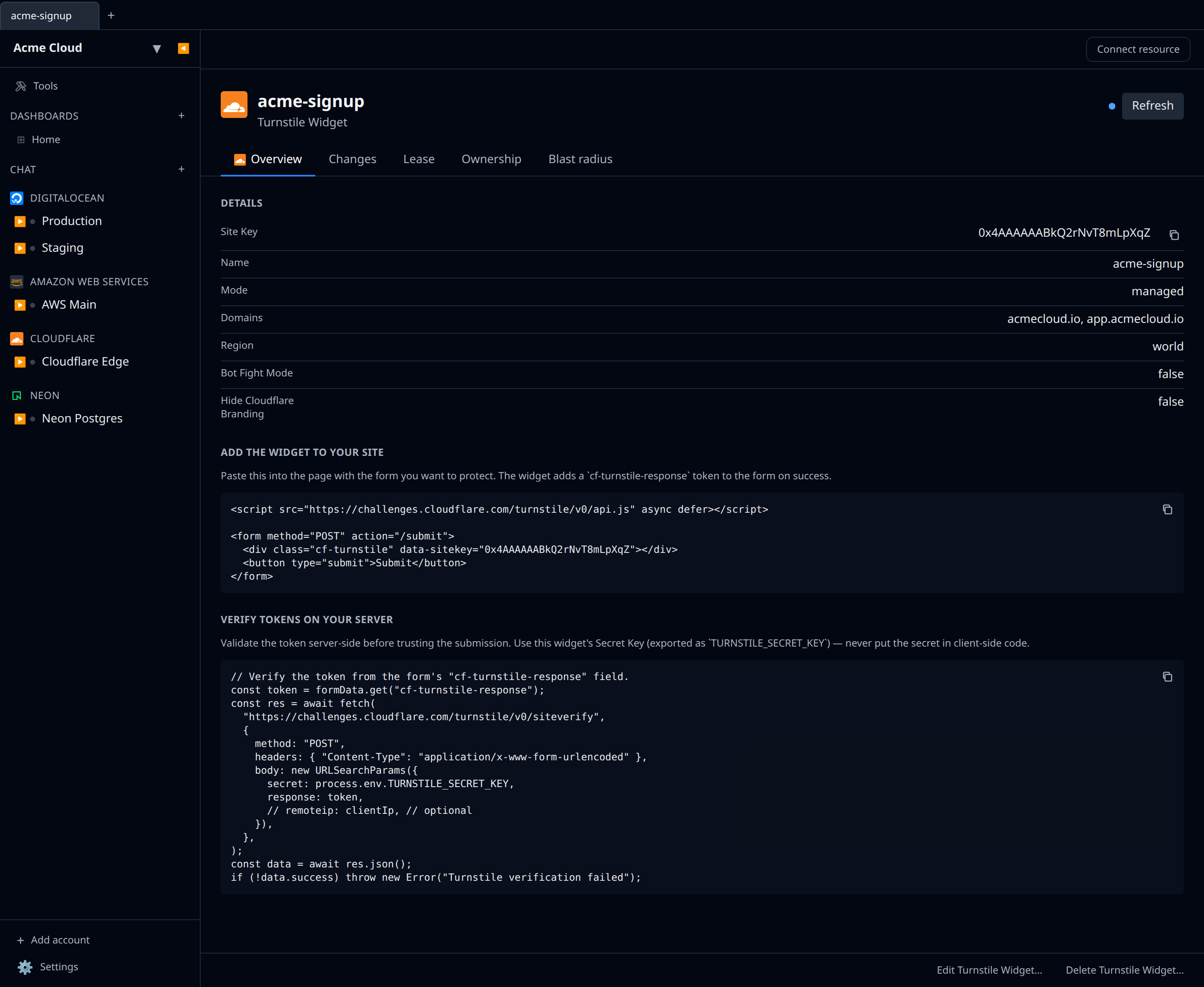The height and width of the screenshot is (987, 1204).
Task: Click the VERIFY TOKENS ON YOUR SERVER heading
Action: 307,620
